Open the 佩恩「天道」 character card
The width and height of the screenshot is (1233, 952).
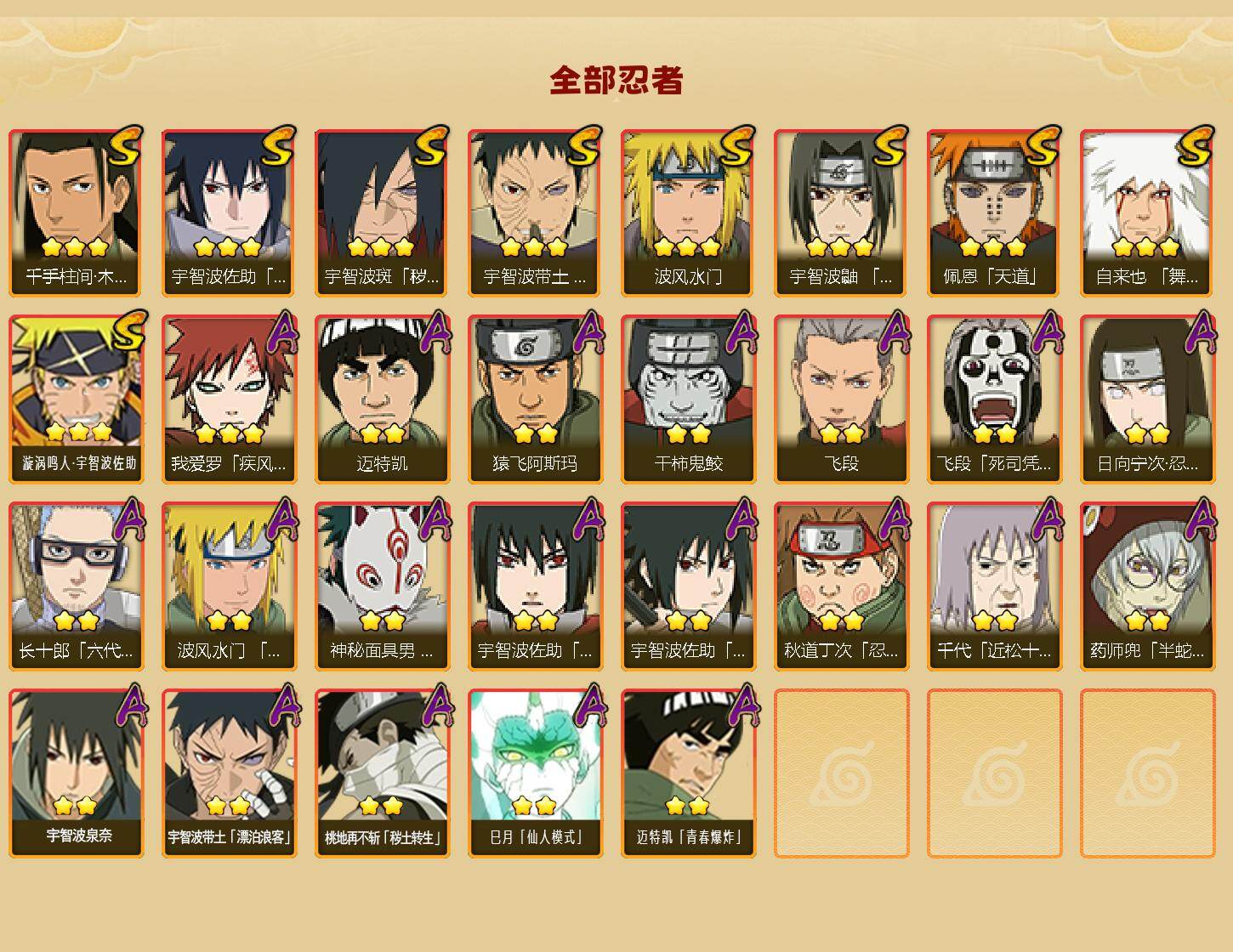pos(994,212)
